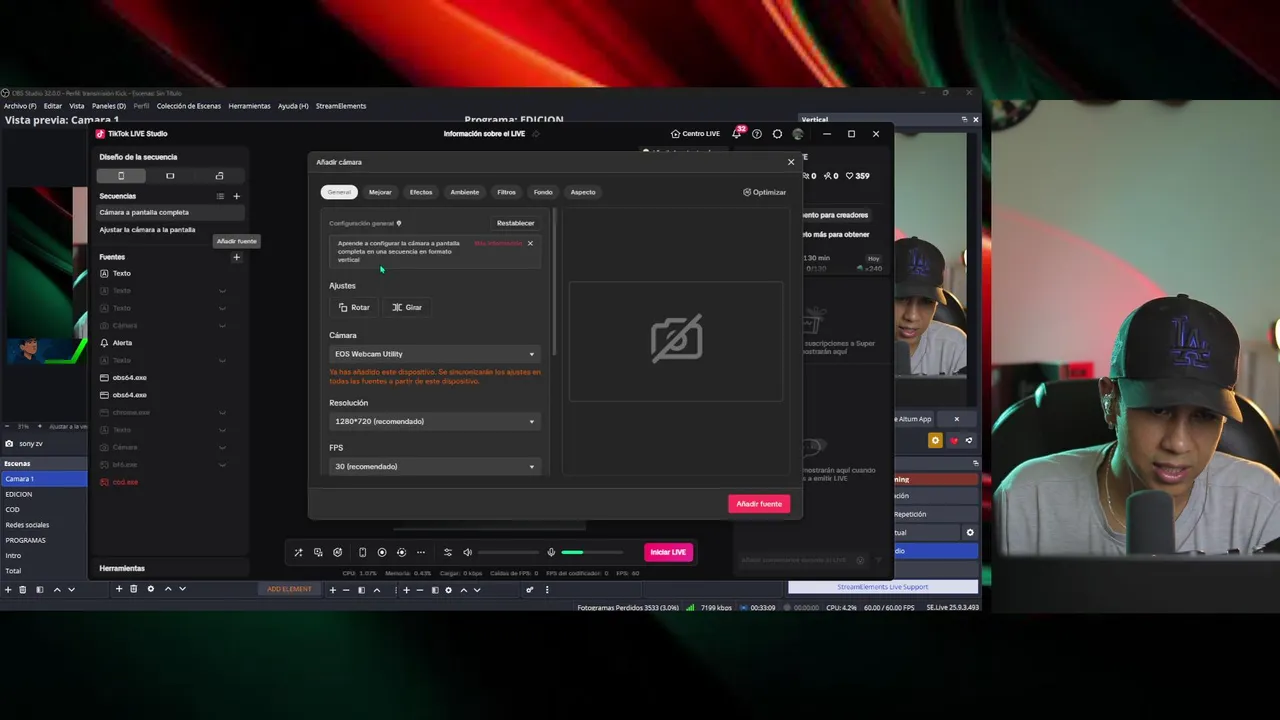
Task: Select landscape sequence layout icon
Action: tap(170, 176)
